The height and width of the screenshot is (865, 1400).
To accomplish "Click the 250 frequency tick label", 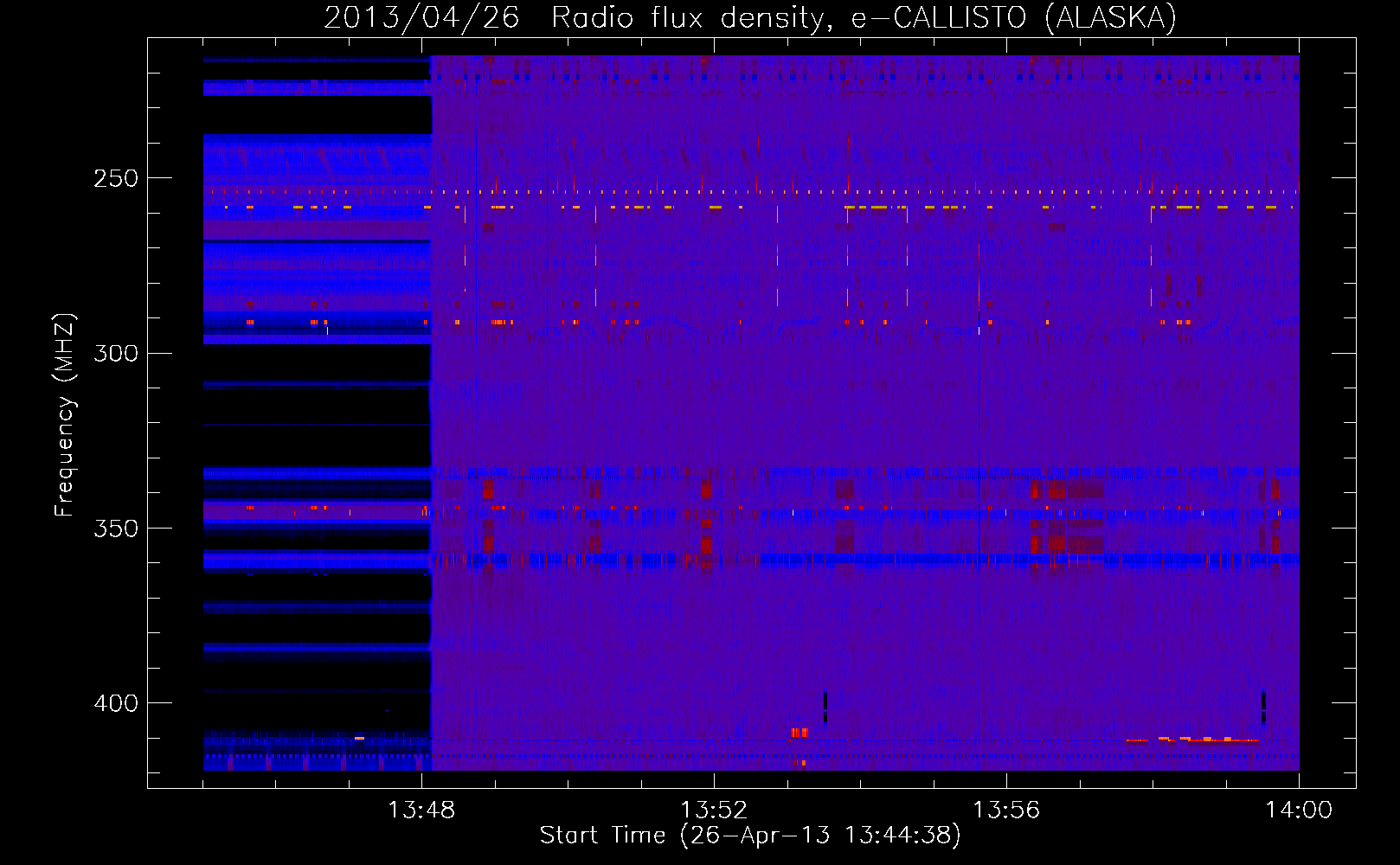I will click(116, 178).
